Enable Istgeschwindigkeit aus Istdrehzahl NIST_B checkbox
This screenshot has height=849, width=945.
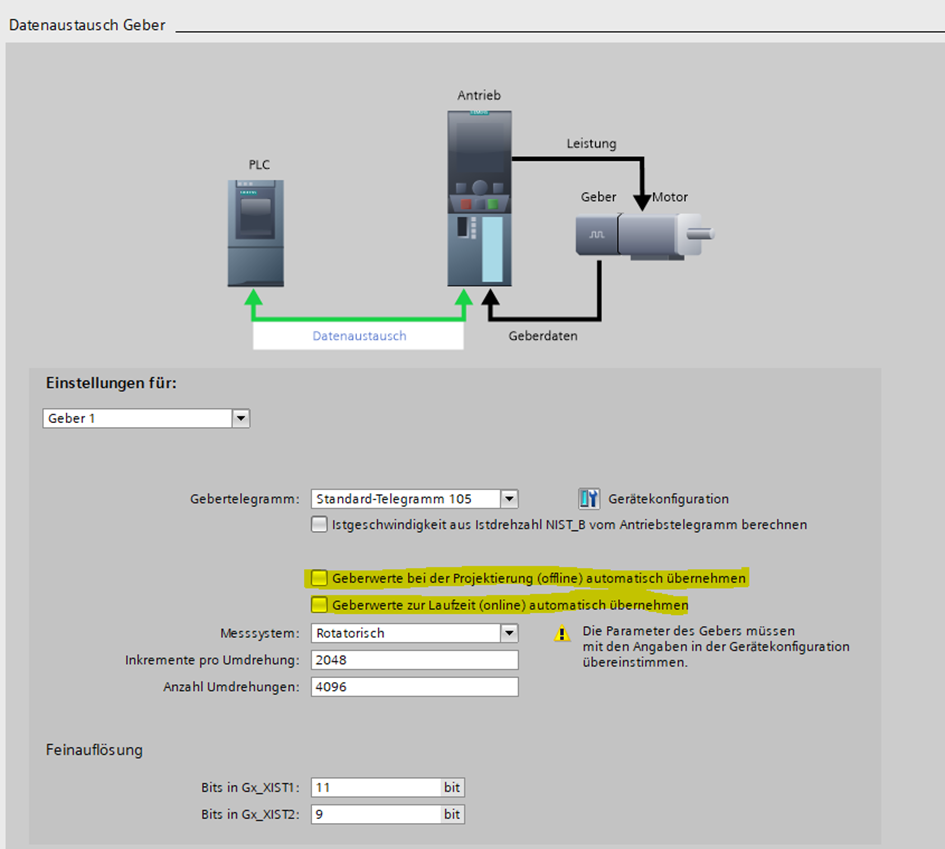[319, 524]
